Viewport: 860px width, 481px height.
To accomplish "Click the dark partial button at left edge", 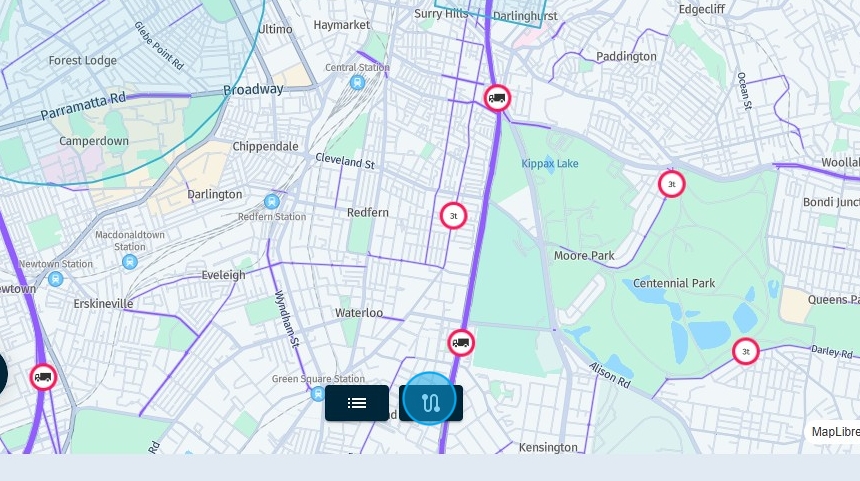I will click(x=3, y=375).
